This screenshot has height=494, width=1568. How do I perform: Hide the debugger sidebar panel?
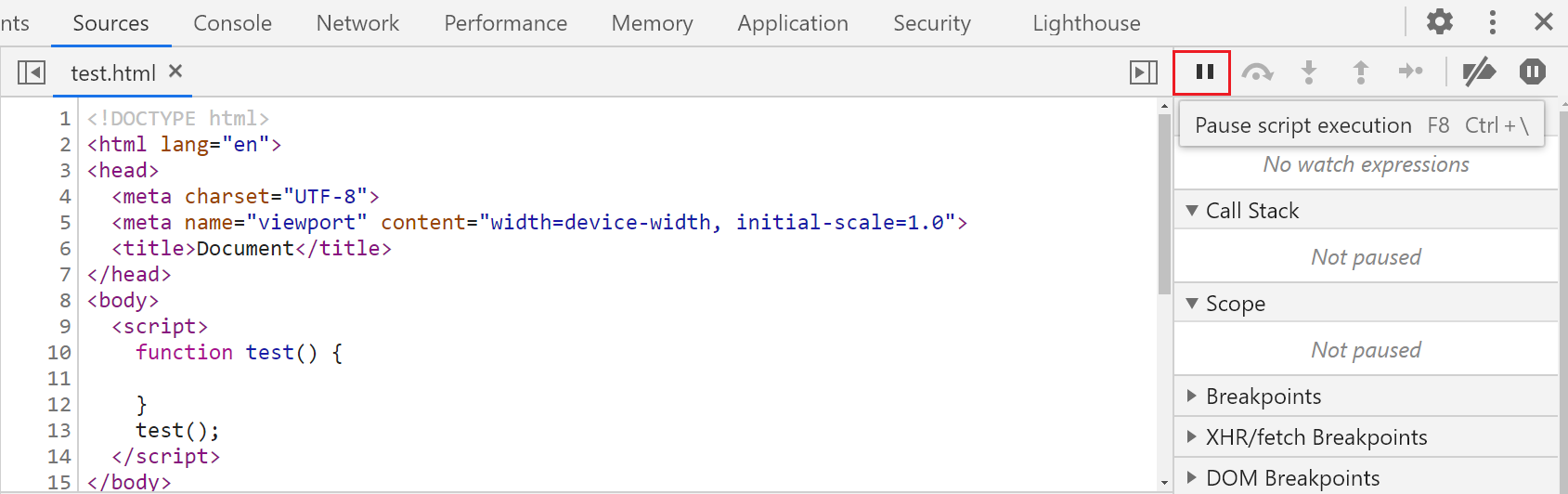[x=1144, y=71]
